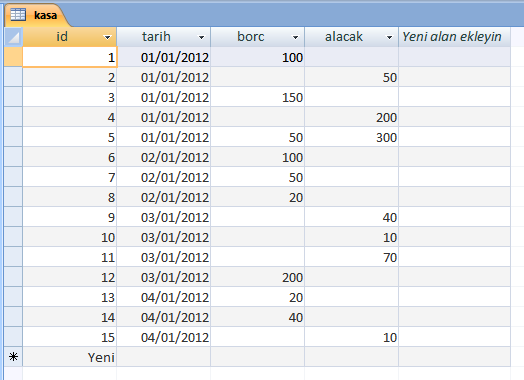Image resolution: width=524 pixels, height=380 pixels.
Task: Open the alacak column filter dropdown
Action: (x=389, y=37)
